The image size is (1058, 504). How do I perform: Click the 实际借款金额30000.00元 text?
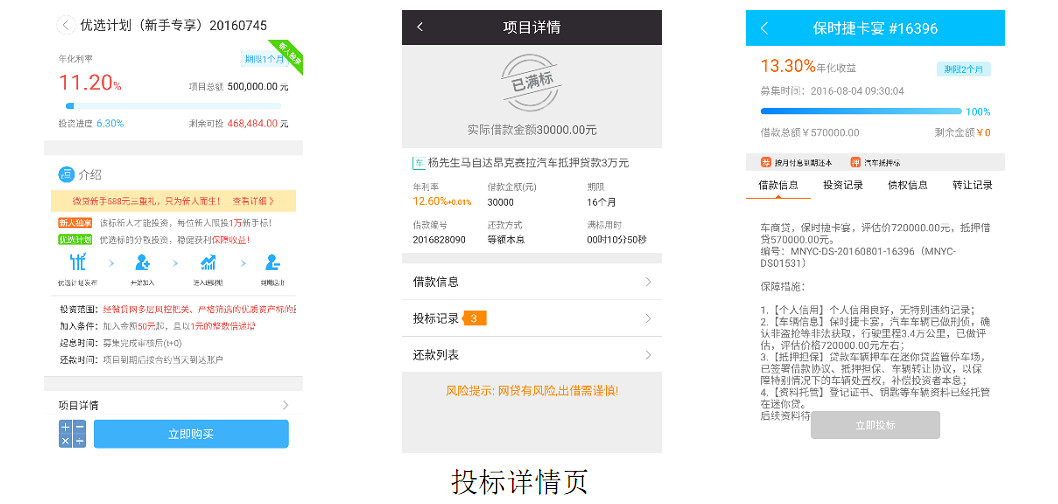coord(532,130)
